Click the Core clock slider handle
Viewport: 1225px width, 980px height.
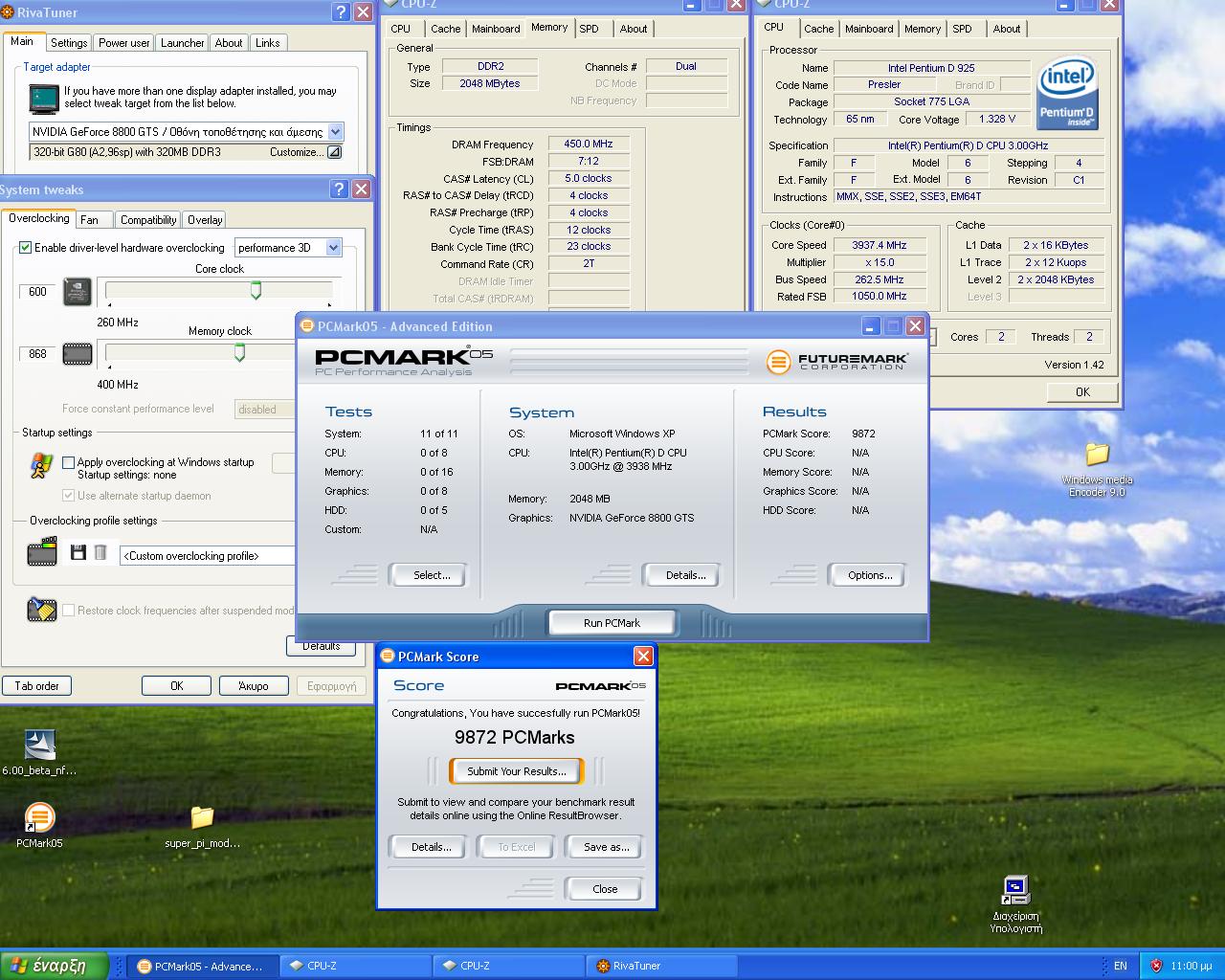[256, 290]
